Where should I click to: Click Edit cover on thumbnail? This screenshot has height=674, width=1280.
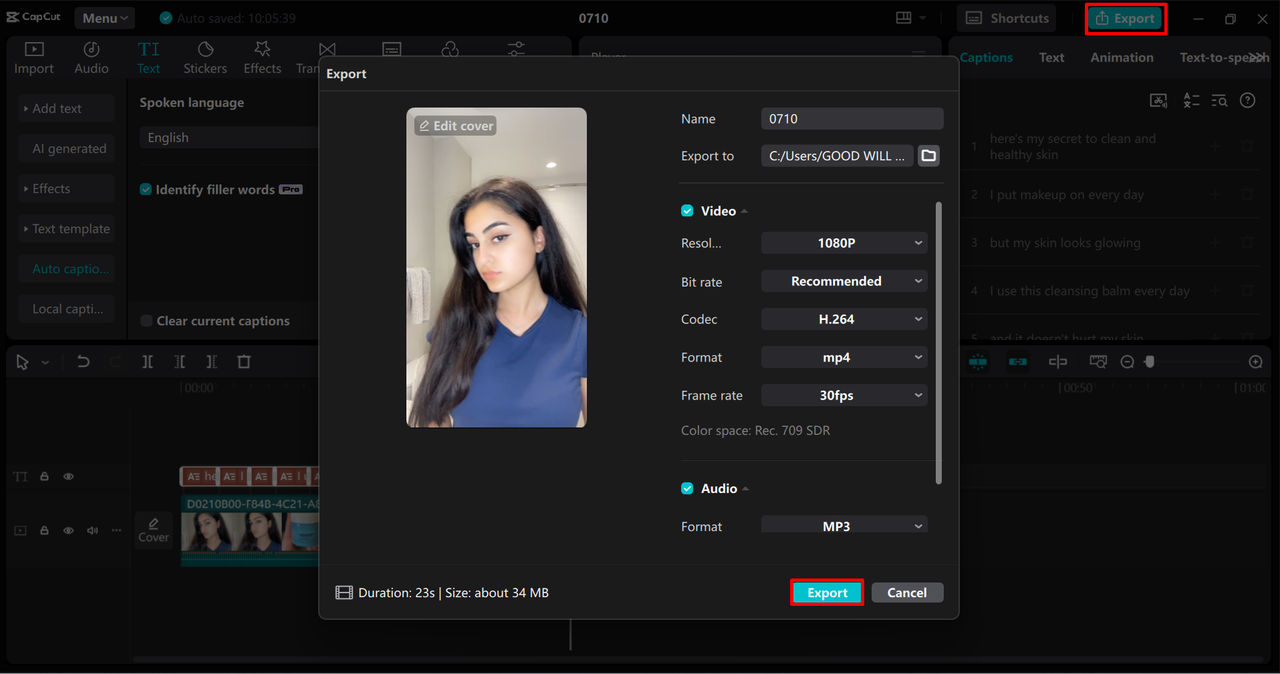tap(456, 126)
